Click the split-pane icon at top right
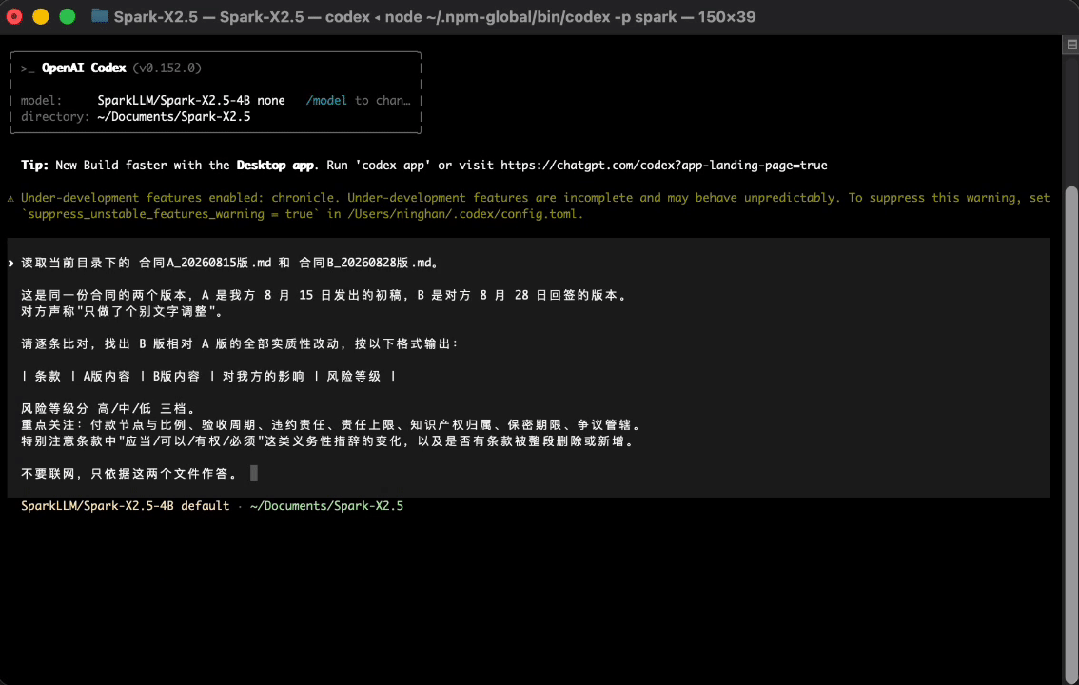The height and width of the screenshot is (685, 1079). pyautogui.click(x=1071, y=45)
